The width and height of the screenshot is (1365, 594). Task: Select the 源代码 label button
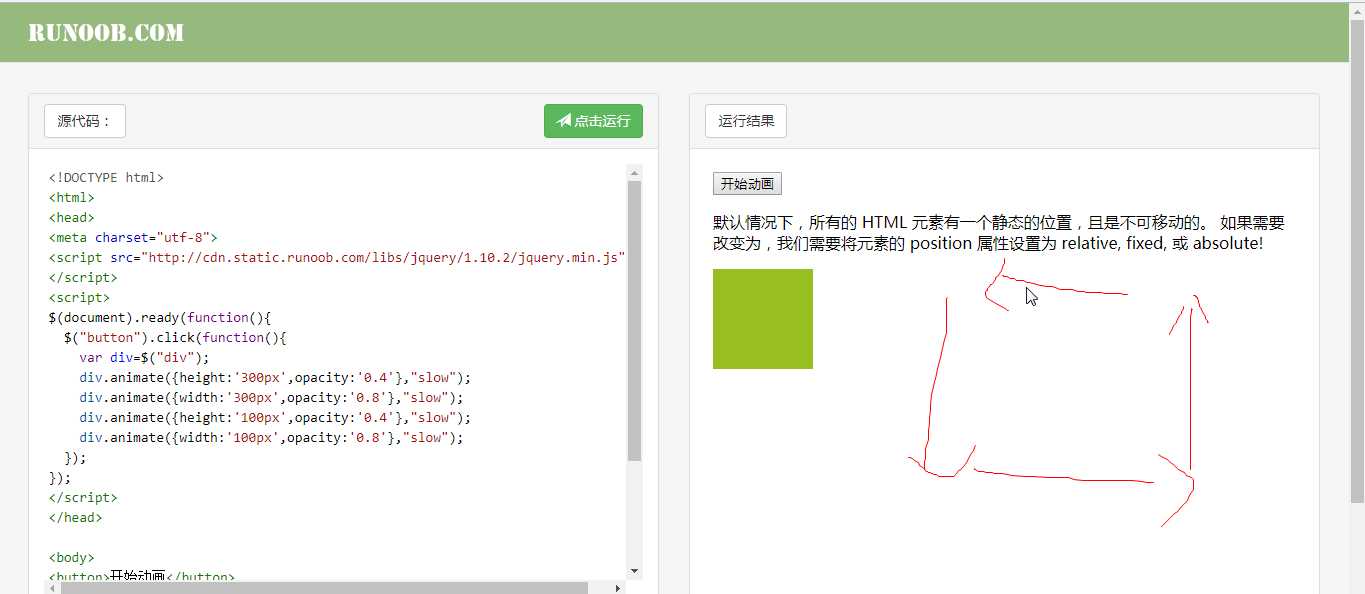click(85, 121)
